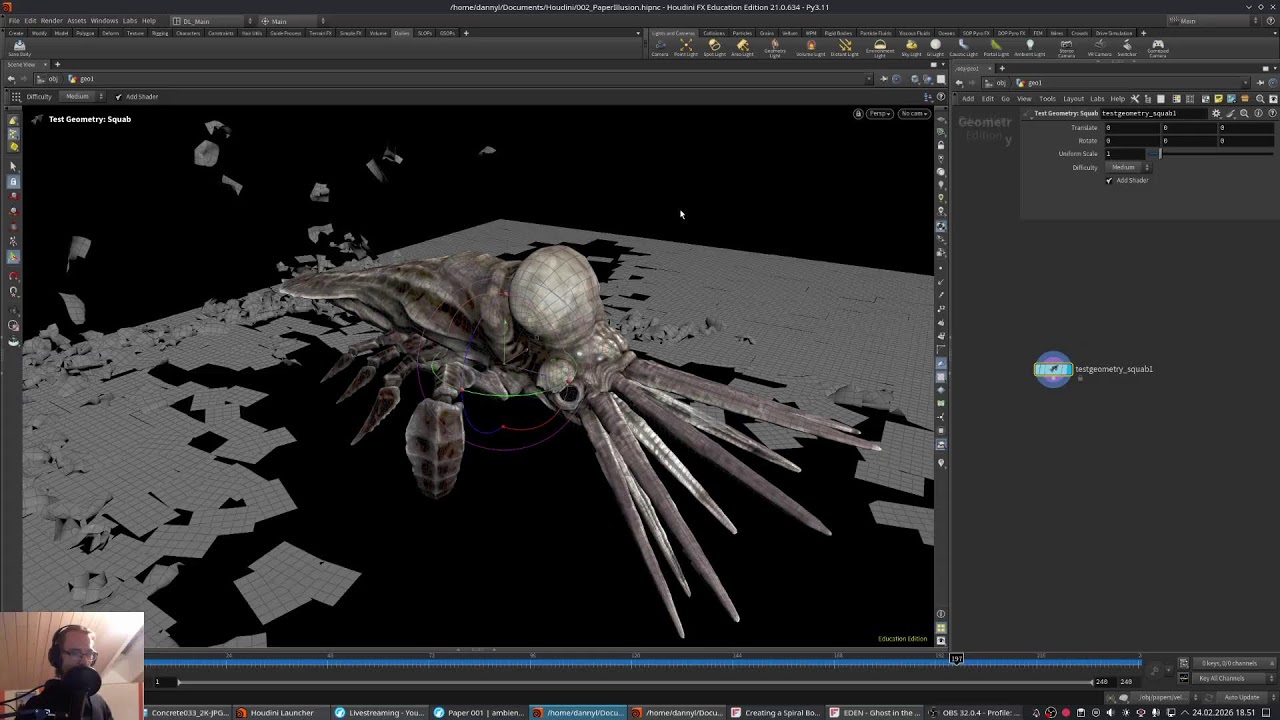The height and width of the screenshot is (720, 1280).
Task: Click the parameter pane info icon
Action: click(x=1258, y=113)
